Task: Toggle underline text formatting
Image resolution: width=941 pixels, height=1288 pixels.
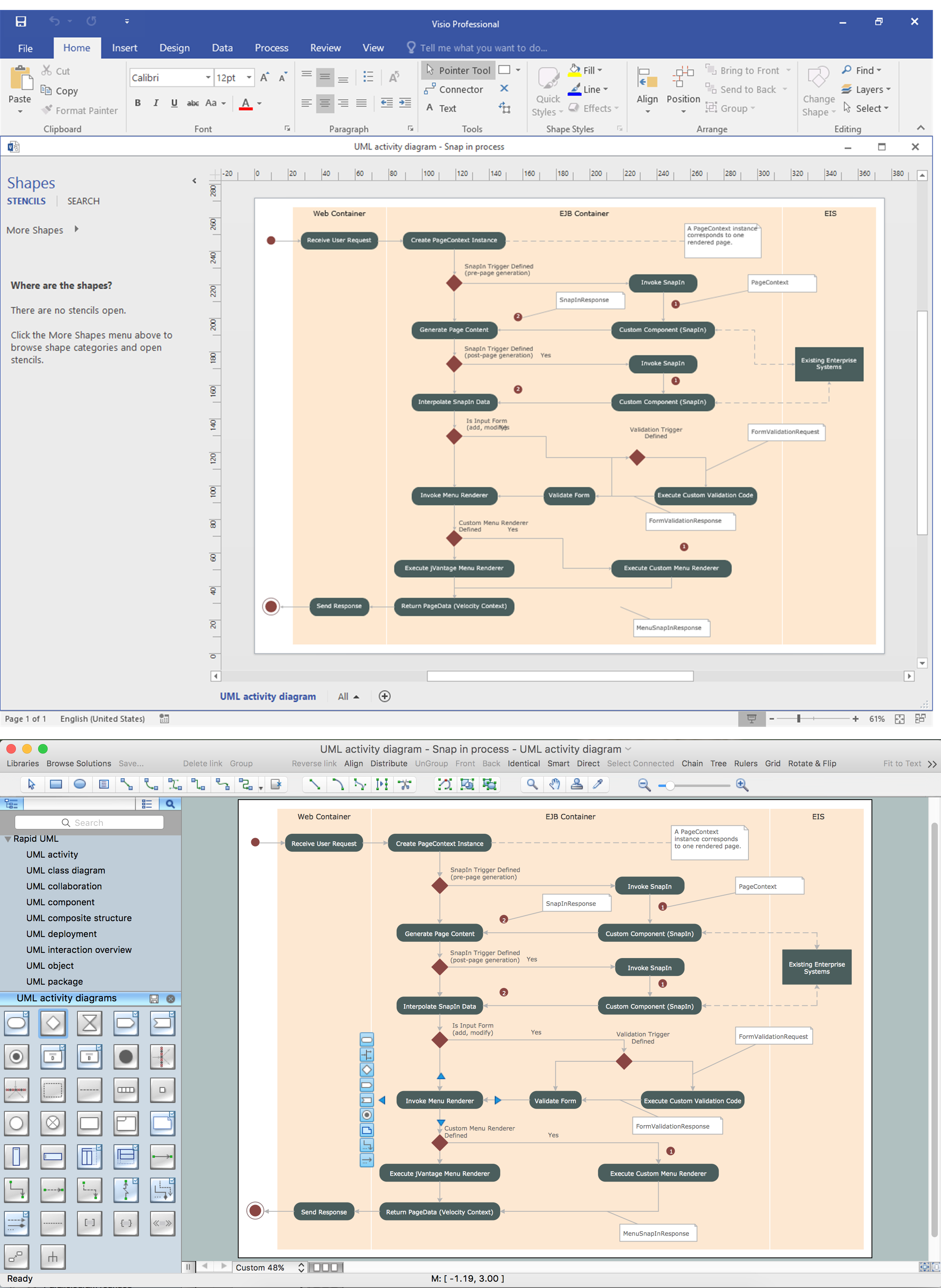Action: pos(174,103)
